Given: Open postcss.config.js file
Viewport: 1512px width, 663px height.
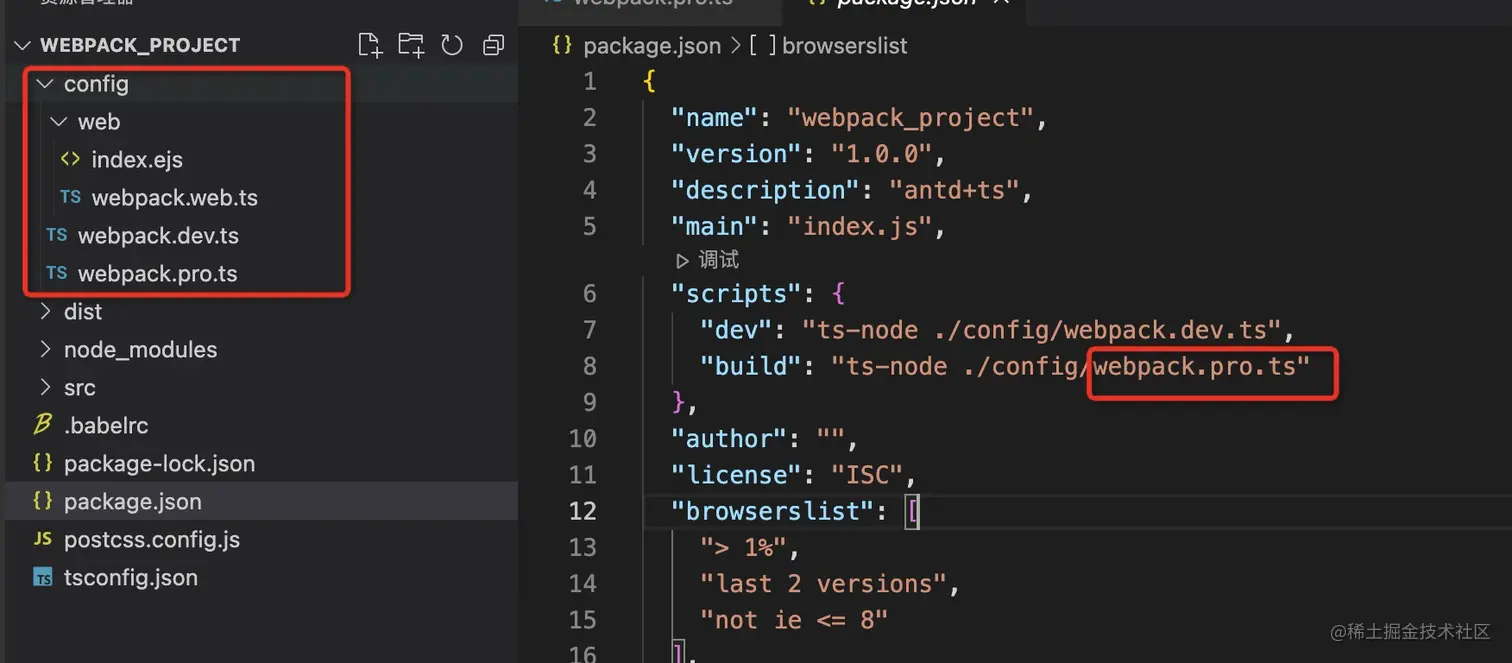Looking at the screenshot, I should click(152, 540).
